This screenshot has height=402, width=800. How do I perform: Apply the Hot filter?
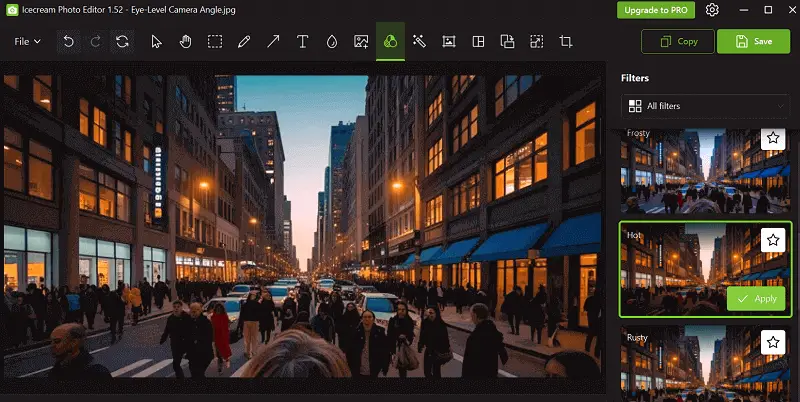[756, 299]
